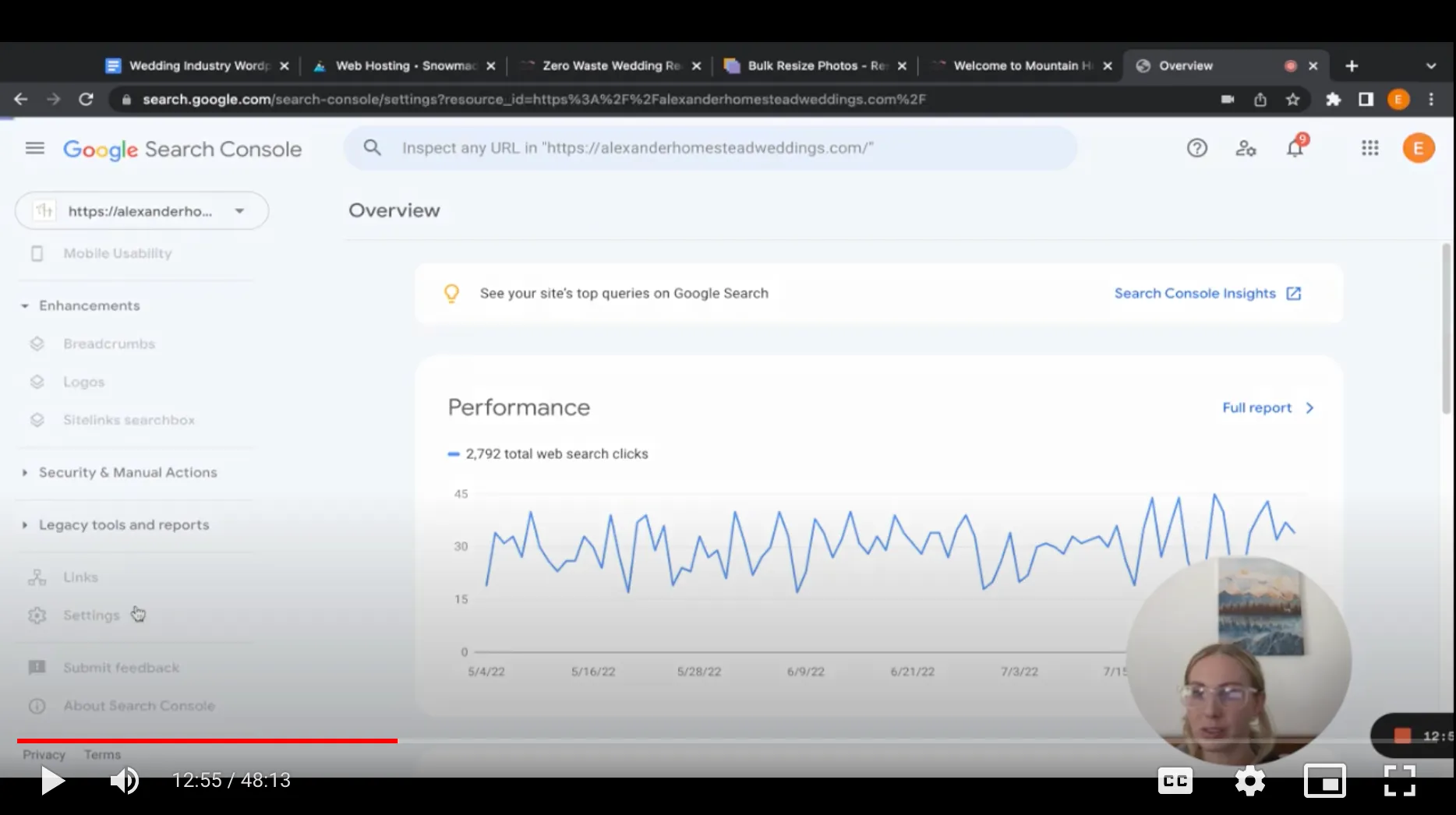Open the browser extensions puzzle icon

pos(1334,99)
